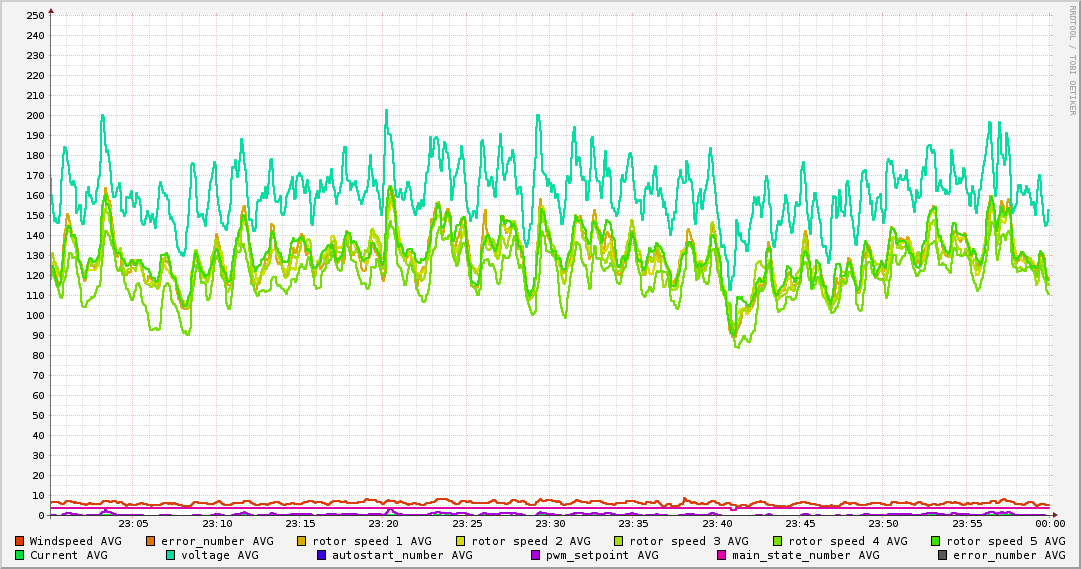Click the 'main_state_number AVG' legend label
Screen dimensions: 1081x569
tap(806, 556)
